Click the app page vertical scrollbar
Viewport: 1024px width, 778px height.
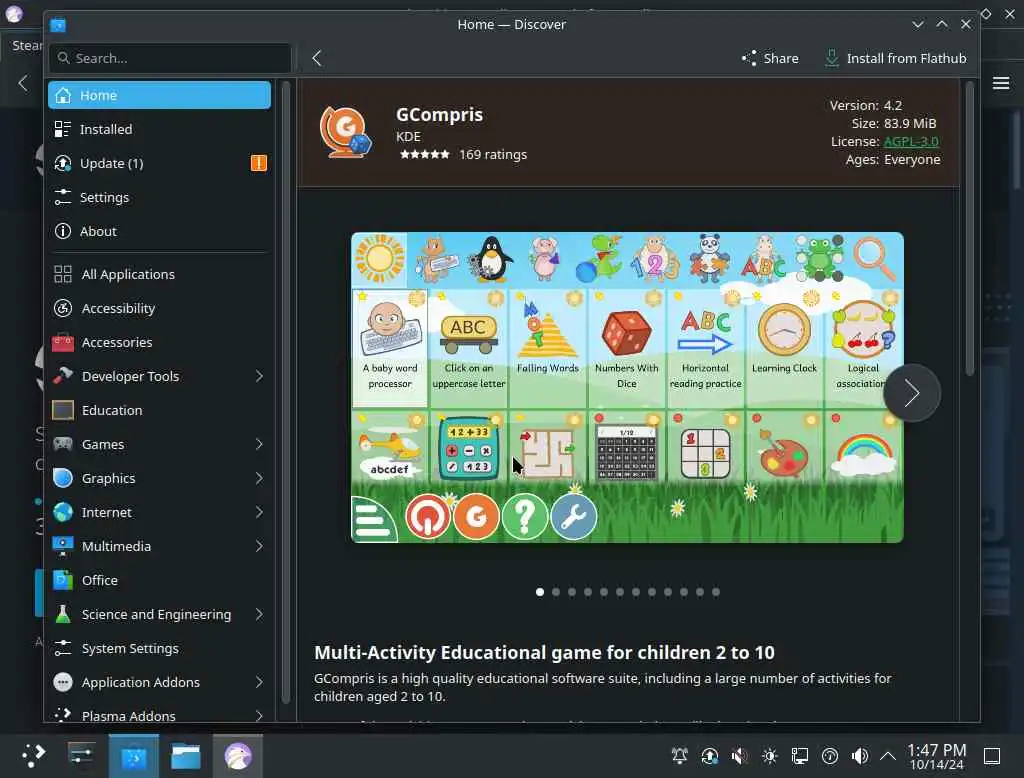point(970,229)
